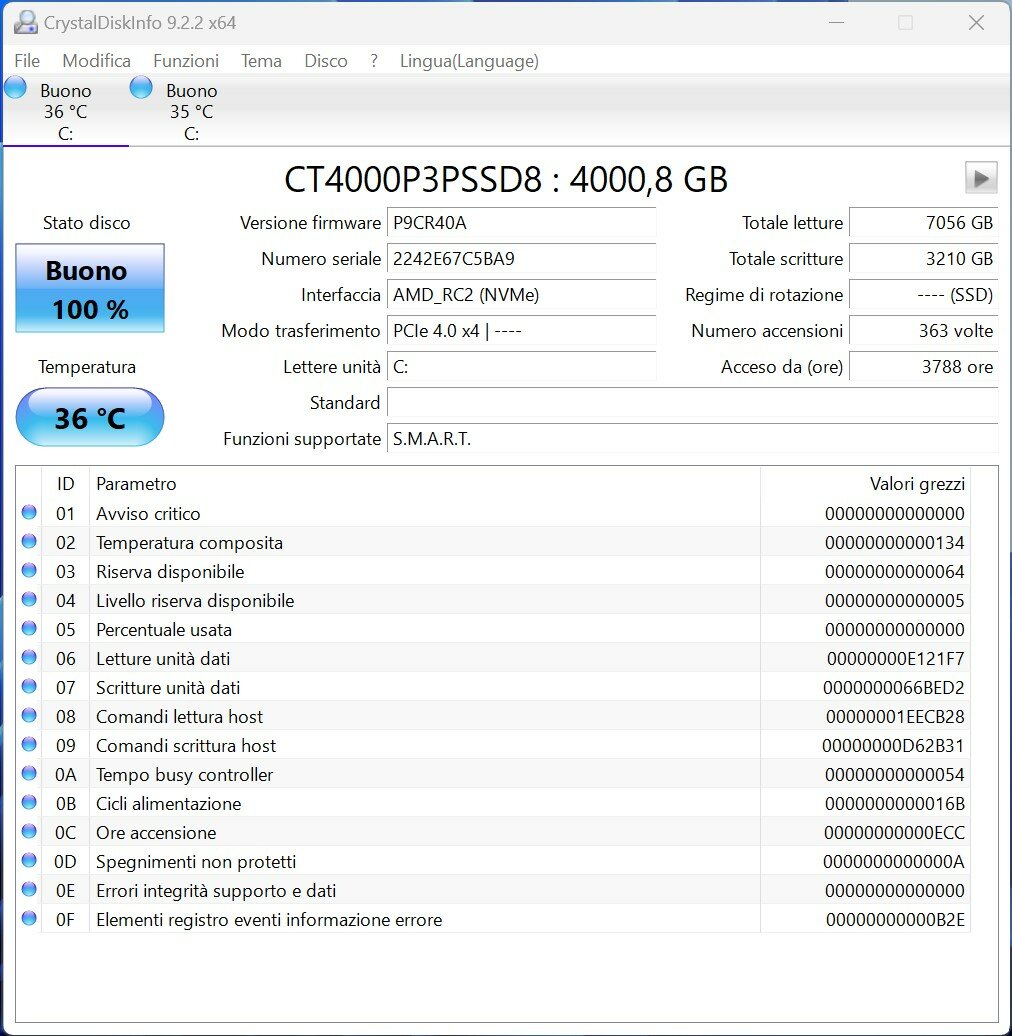Open the File menu
This screenshot has height=1036, width=1012.
pyautogui.click(x=27, y=61)
